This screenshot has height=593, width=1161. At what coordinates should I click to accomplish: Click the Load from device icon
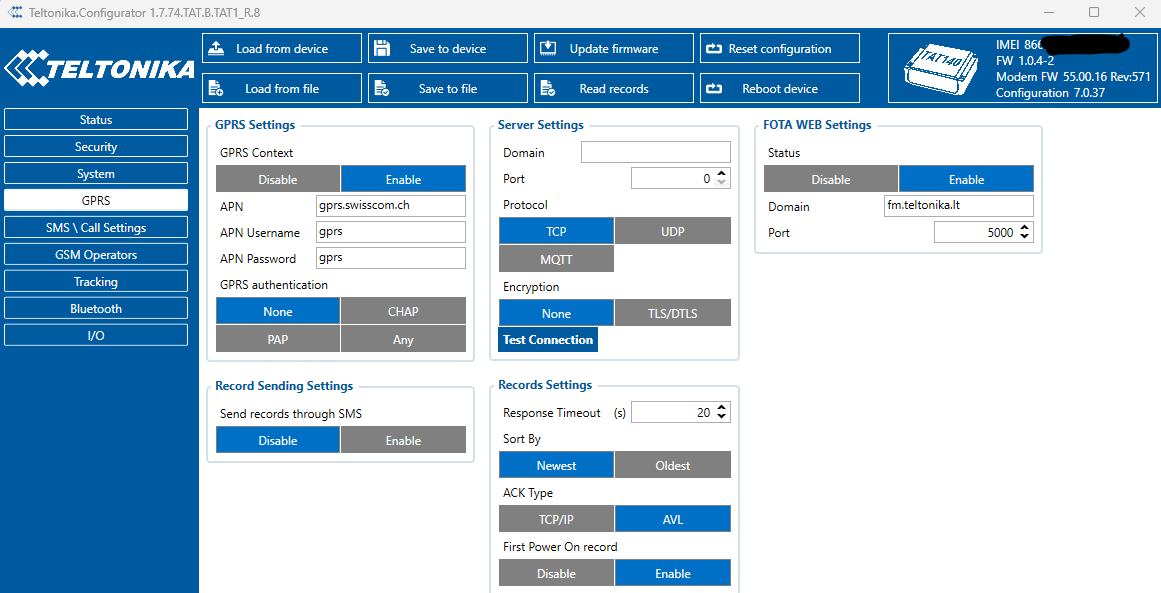[x=216, y=48]
